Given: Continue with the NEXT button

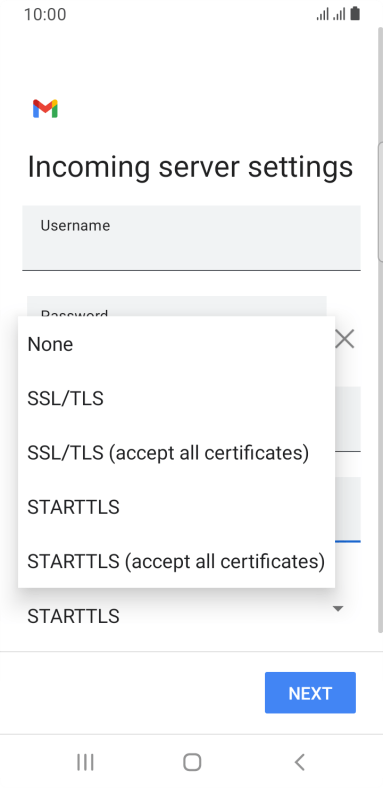Looking at the screenshot, I should pos(310,693).
